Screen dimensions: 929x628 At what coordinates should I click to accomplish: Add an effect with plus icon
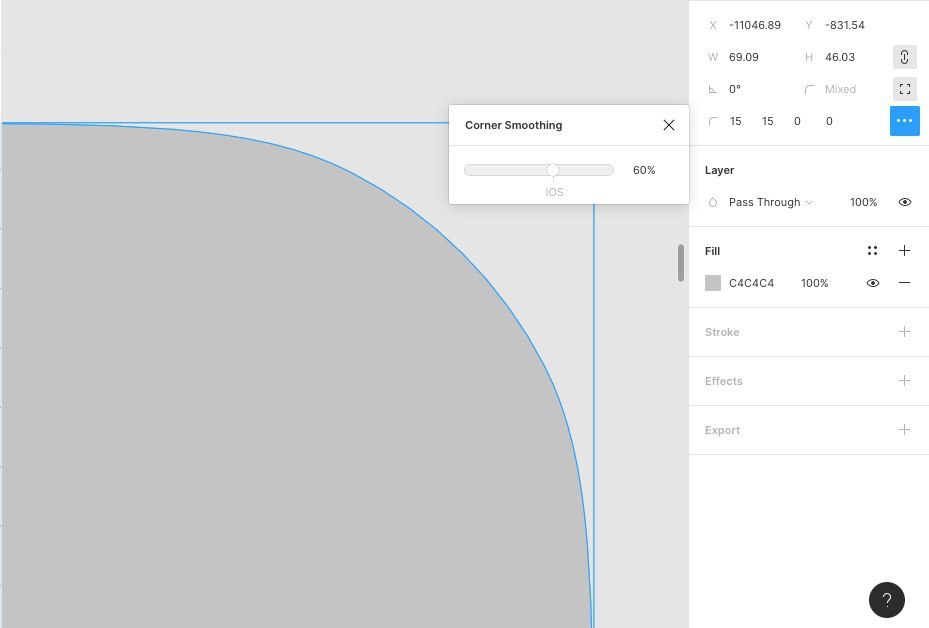904,380
